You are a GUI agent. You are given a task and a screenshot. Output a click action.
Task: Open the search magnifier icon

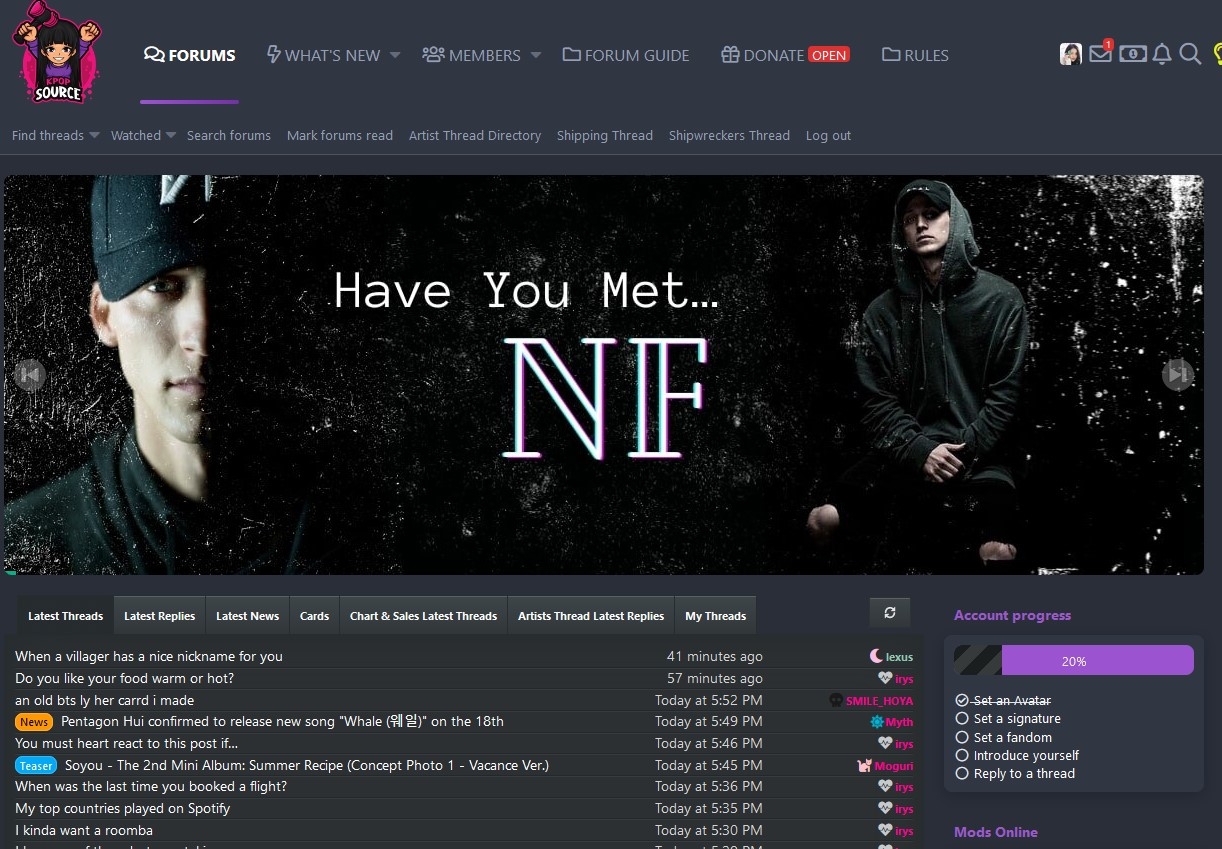tap(1190, 54)
